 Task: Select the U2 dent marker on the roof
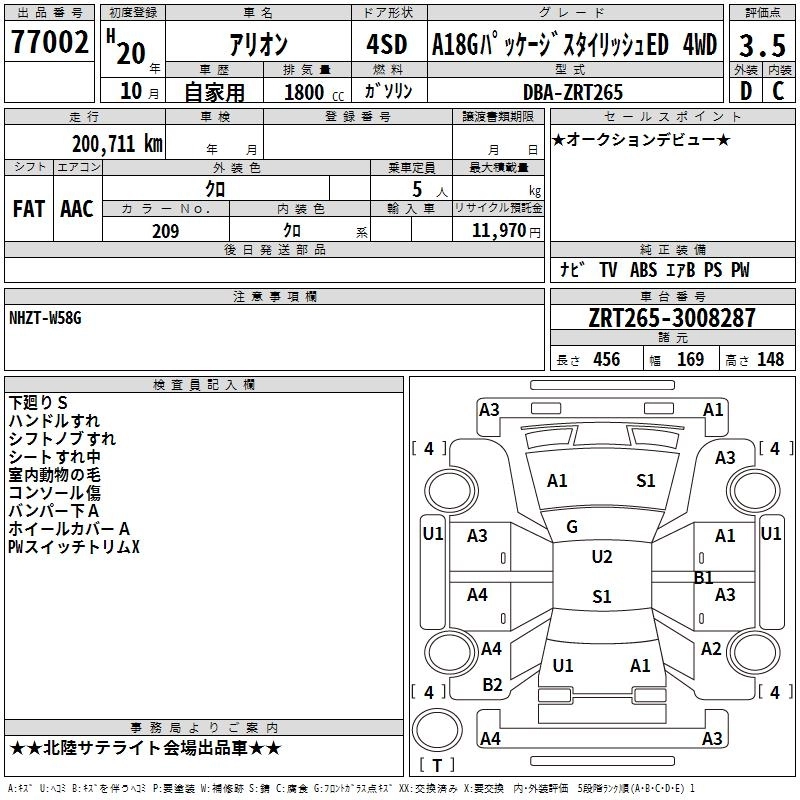click(x=601, y=557)
